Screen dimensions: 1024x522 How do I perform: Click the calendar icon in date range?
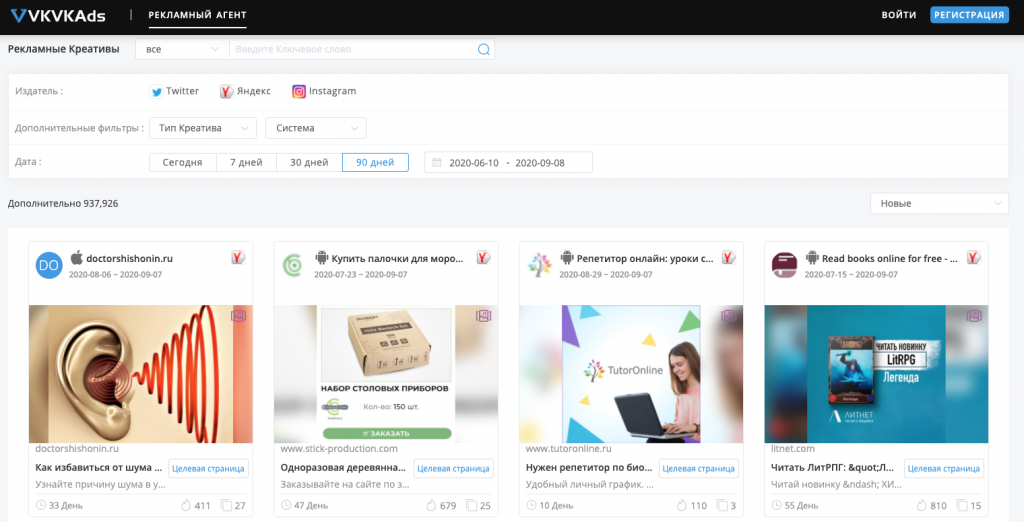(x=437, y=163)
